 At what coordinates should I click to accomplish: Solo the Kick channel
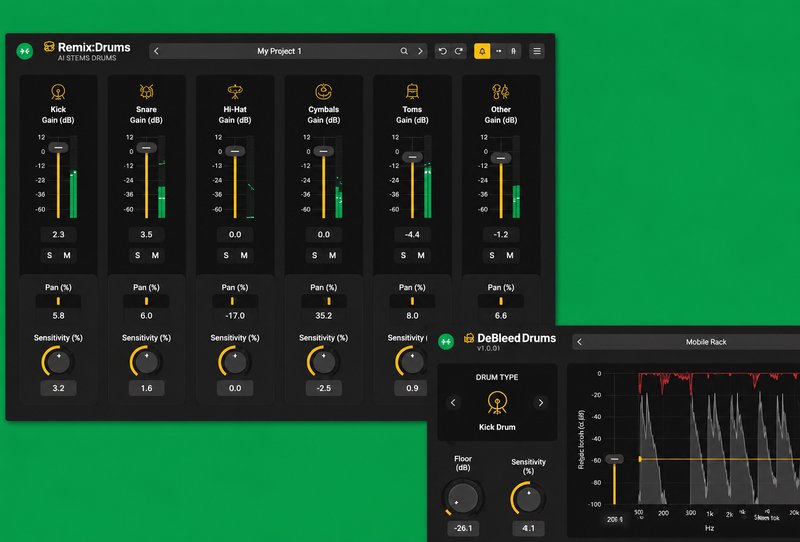point(49,255)
